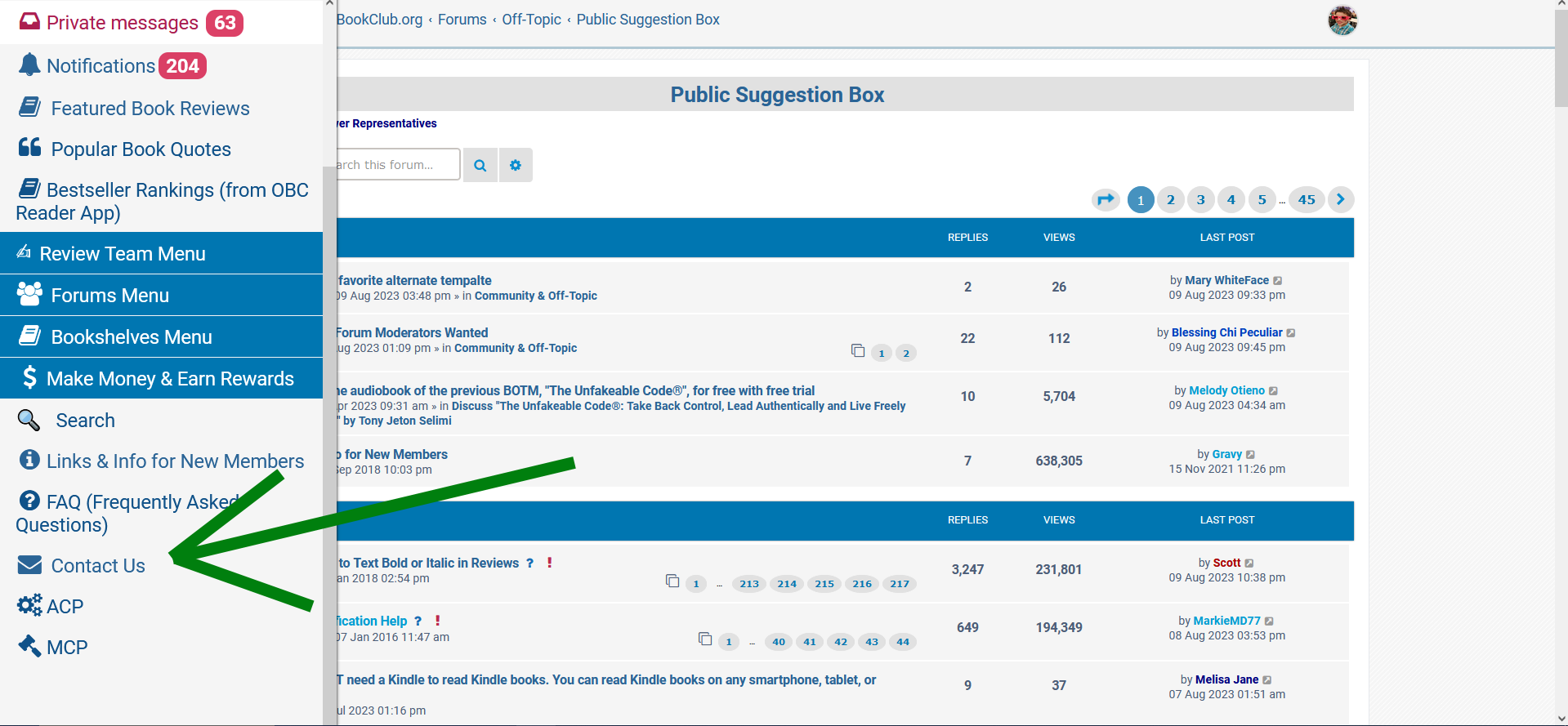This screenshot has height=726, width=1568.
Task: View Melisa Jane latest post icon
Action: click(1267, 679)
